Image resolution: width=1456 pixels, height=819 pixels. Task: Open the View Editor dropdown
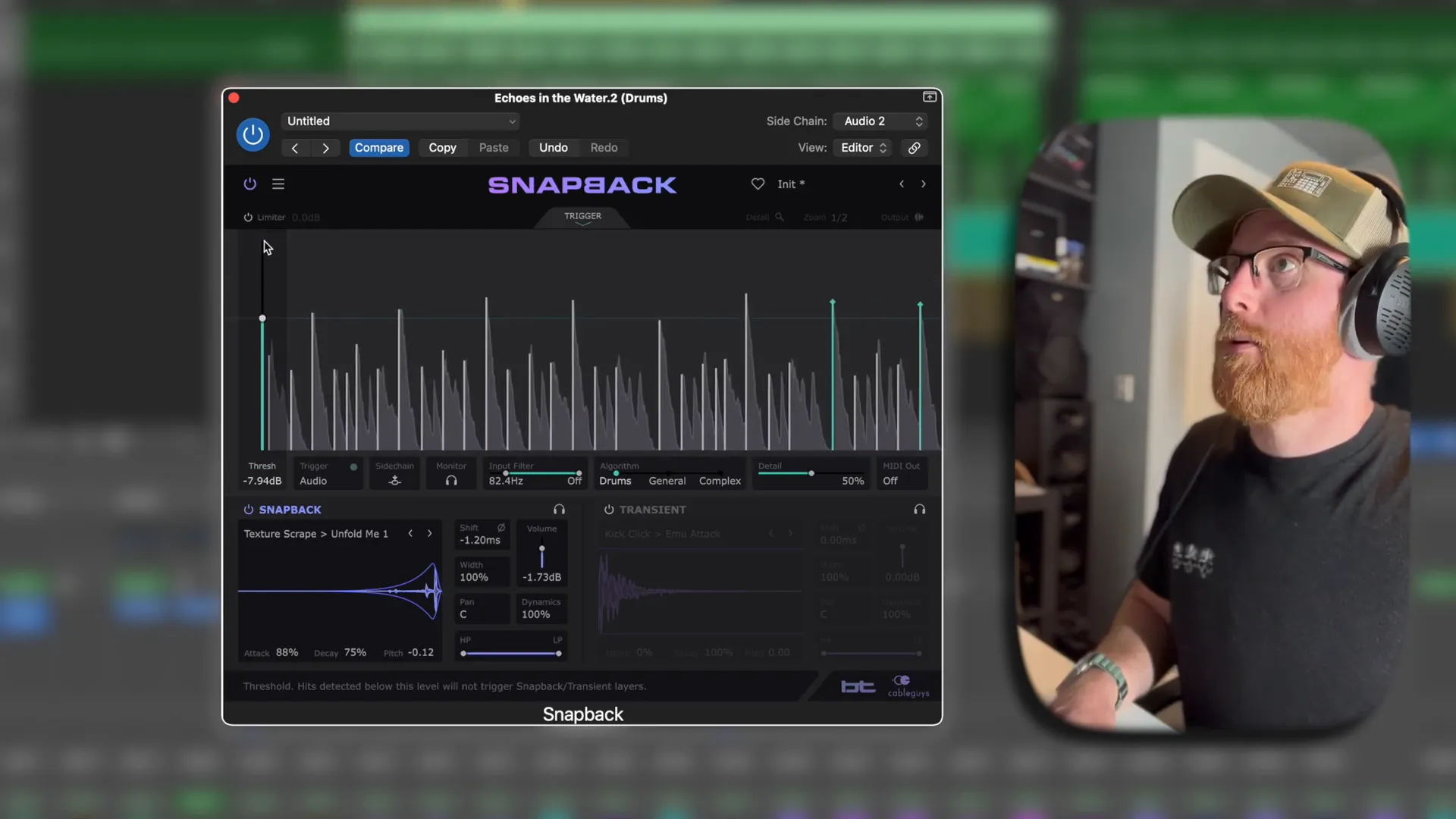pyautogui.click(x=864, y=148)
